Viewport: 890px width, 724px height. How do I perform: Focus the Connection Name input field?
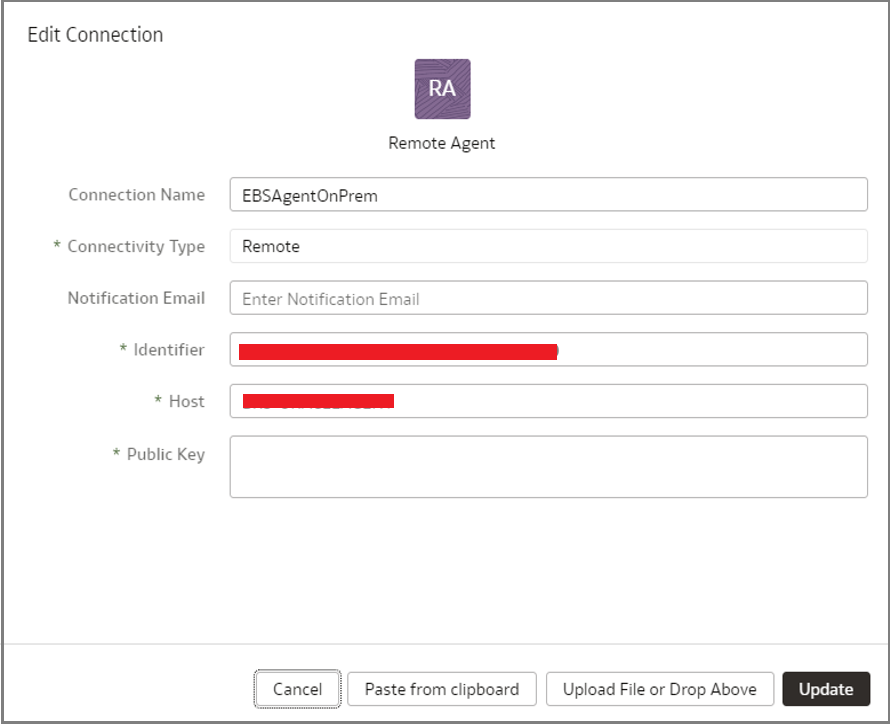coord(548,195)
